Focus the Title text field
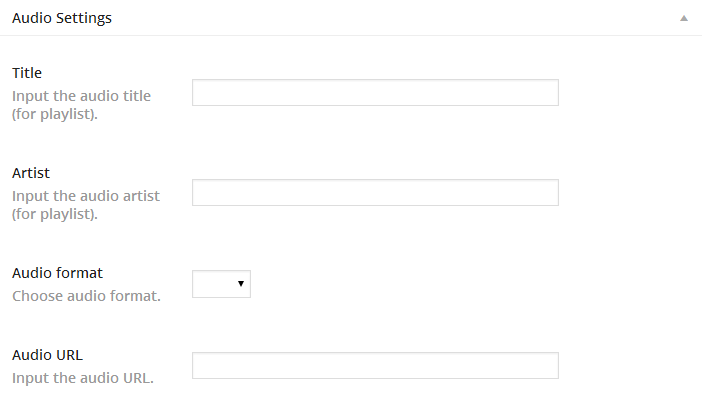 click(375, 93)
